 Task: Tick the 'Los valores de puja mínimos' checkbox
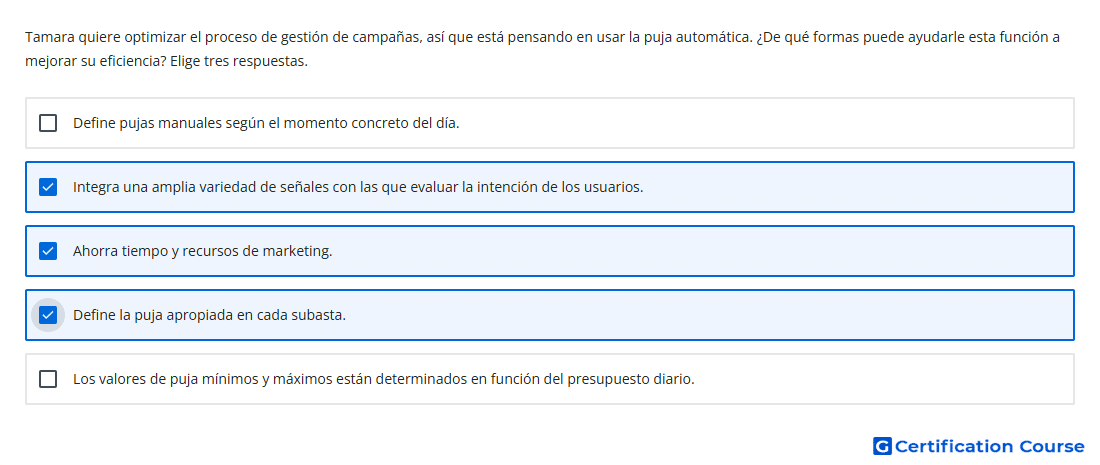click(x=48, y=379)
